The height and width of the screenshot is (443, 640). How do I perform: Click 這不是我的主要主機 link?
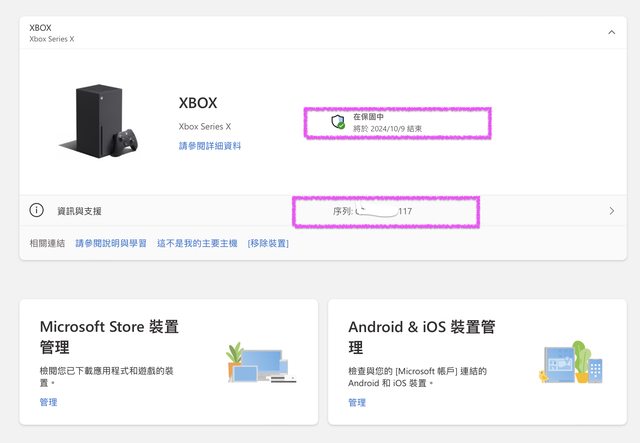[197, 243]
